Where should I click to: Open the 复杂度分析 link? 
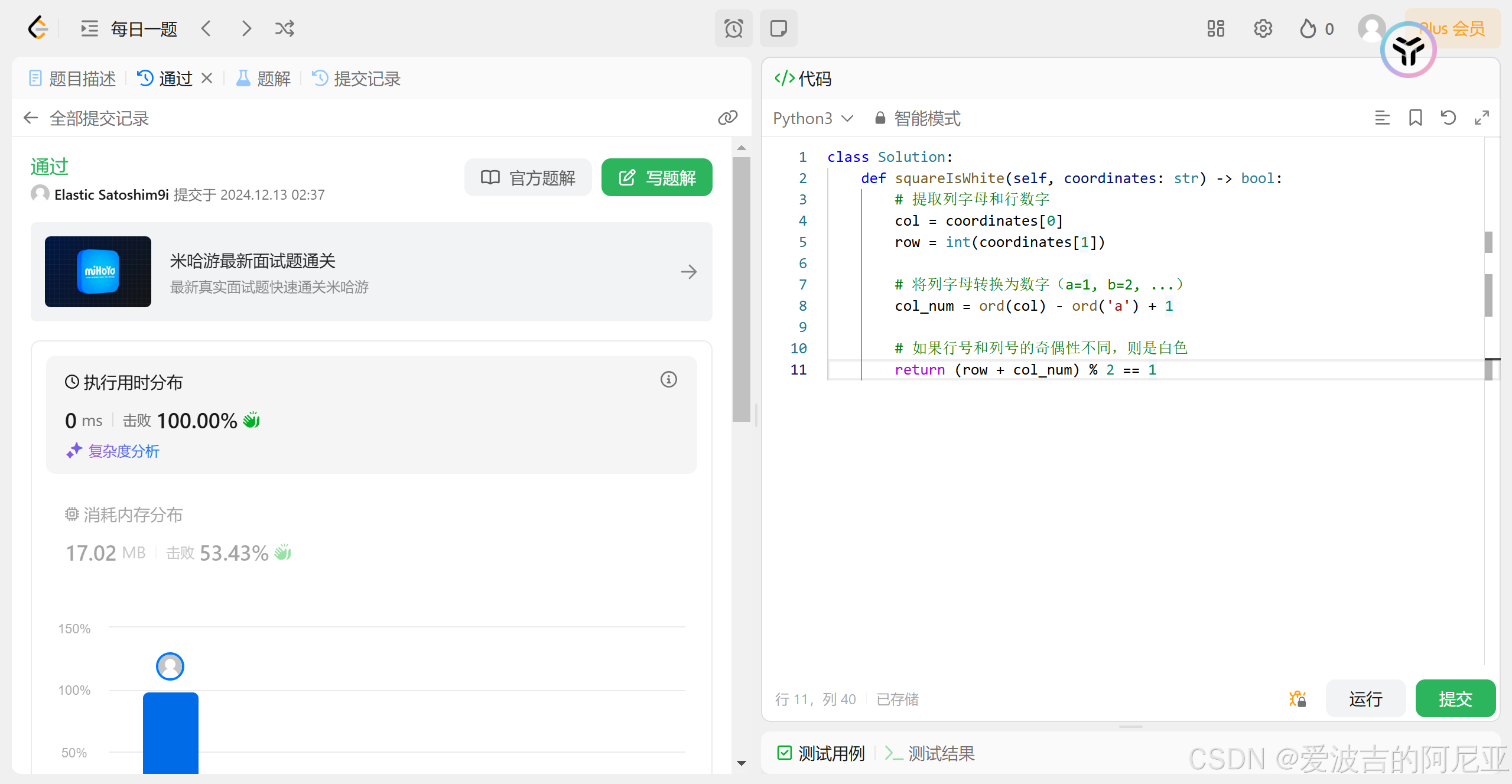pos(123,451)
